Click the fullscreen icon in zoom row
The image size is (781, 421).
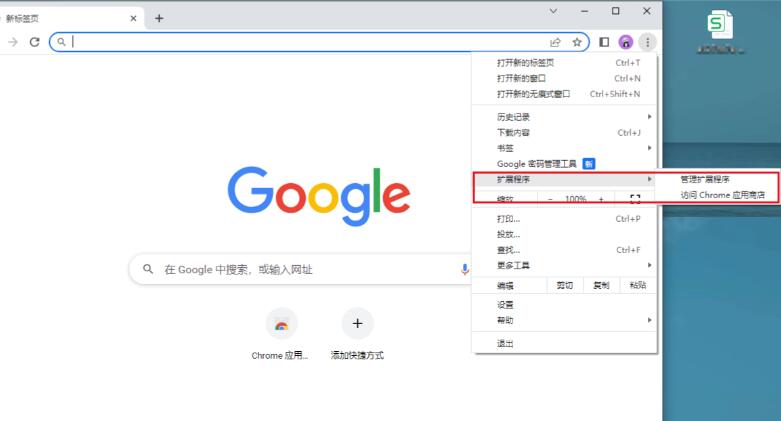click(635, 199)
